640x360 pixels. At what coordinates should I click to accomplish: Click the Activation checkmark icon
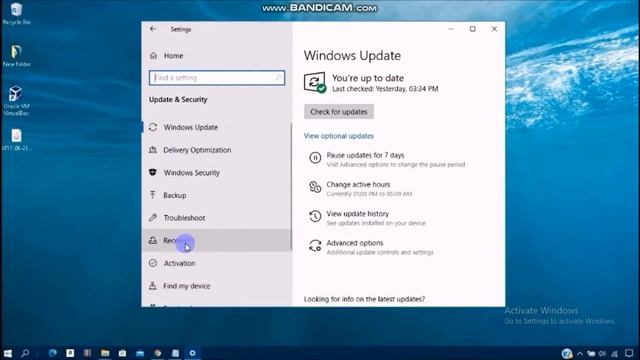pos(153,263)
